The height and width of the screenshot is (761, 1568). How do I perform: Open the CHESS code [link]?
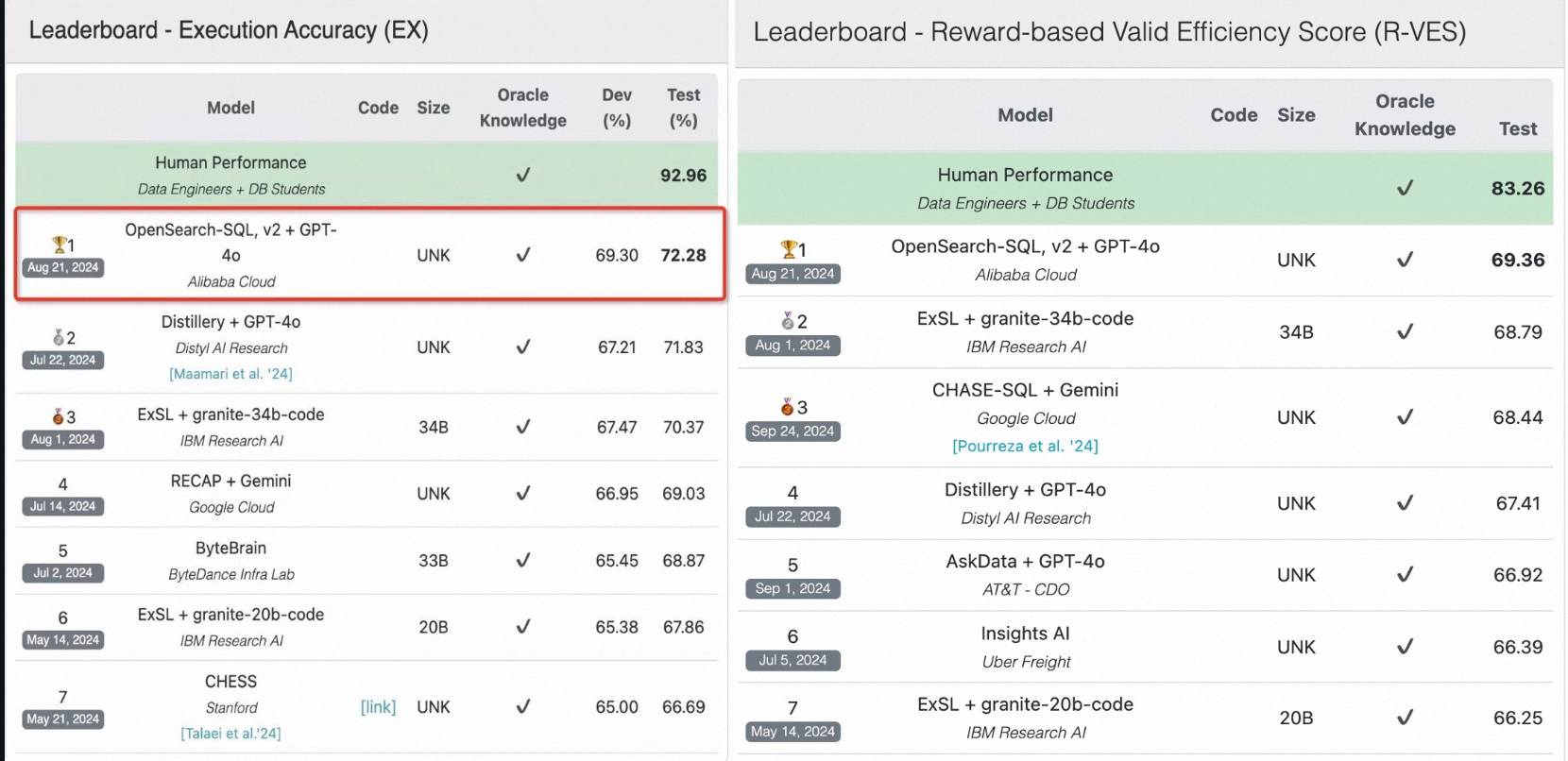pyautogui.click(x=378, y=707)
